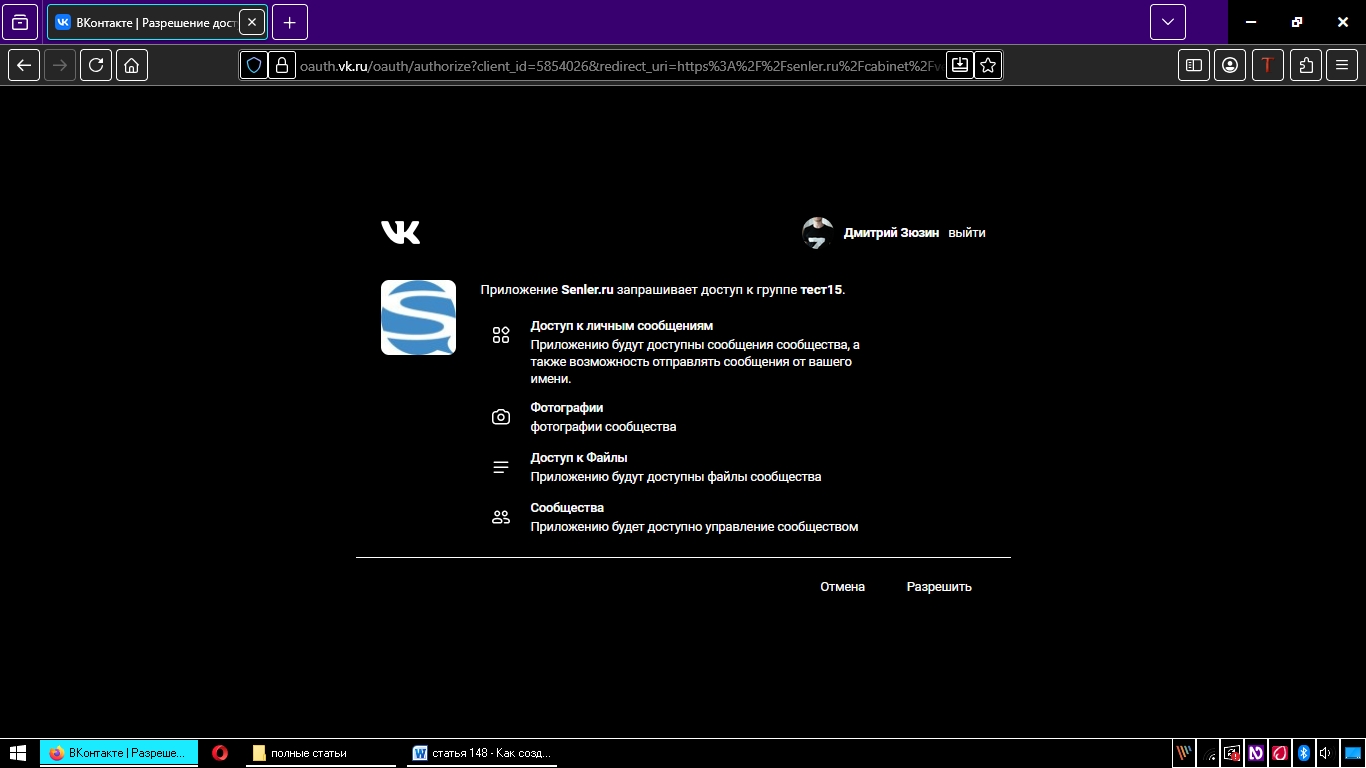The width and height of the screenshot is (1366, 768).
Task: Click the Отмена button
Action: click(x=842, y=587)
